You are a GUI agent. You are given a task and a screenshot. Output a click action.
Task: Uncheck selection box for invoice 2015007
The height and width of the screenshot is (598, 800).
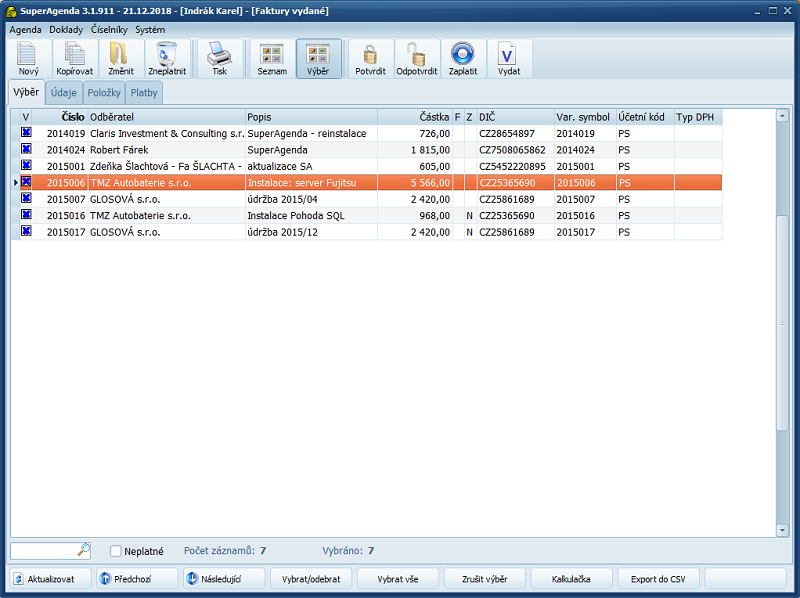(x=26, y=198)
